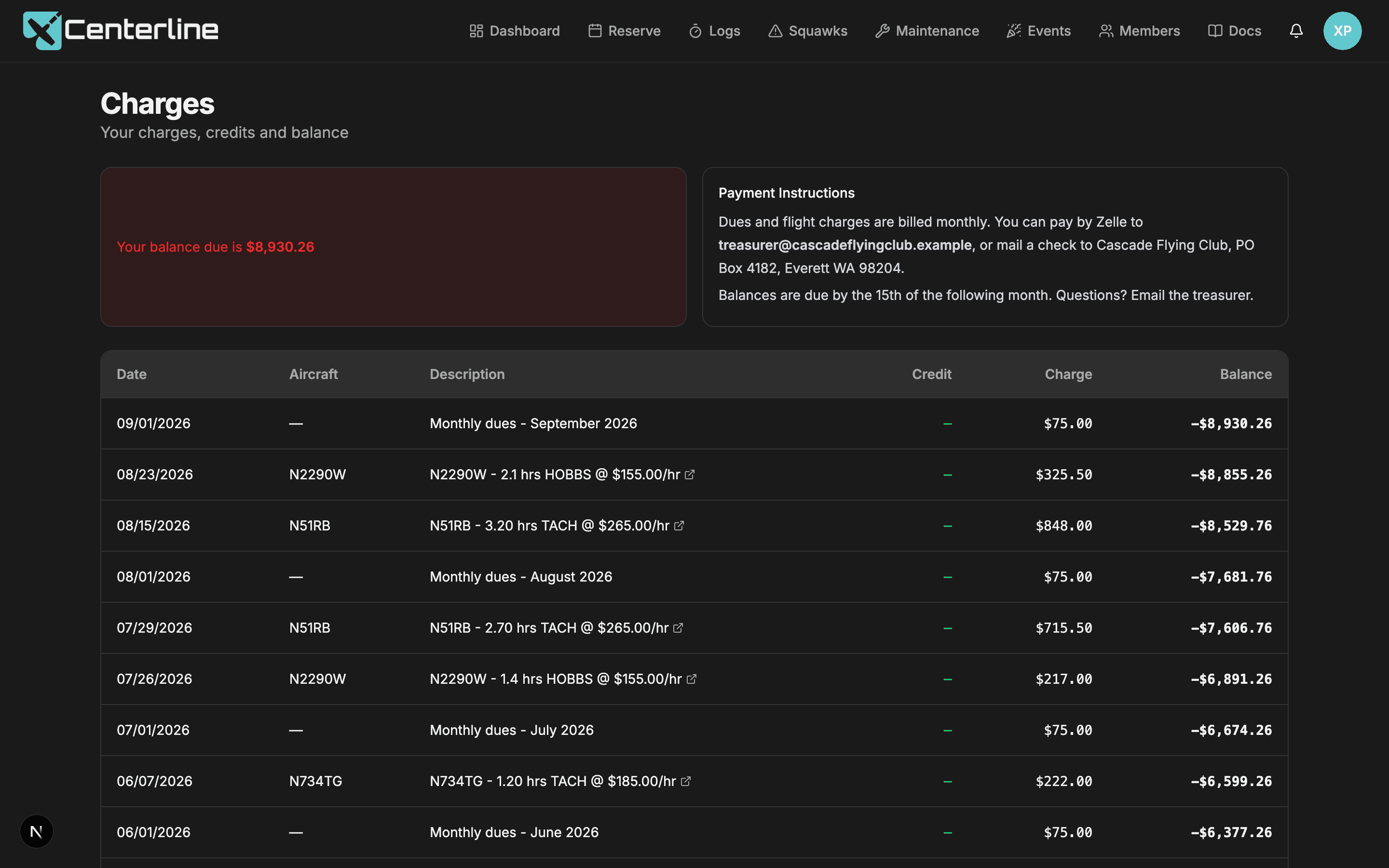This screenshot has height=868, width=1389.
Task: Click the Aircraft column header
Action: (313, 374)
